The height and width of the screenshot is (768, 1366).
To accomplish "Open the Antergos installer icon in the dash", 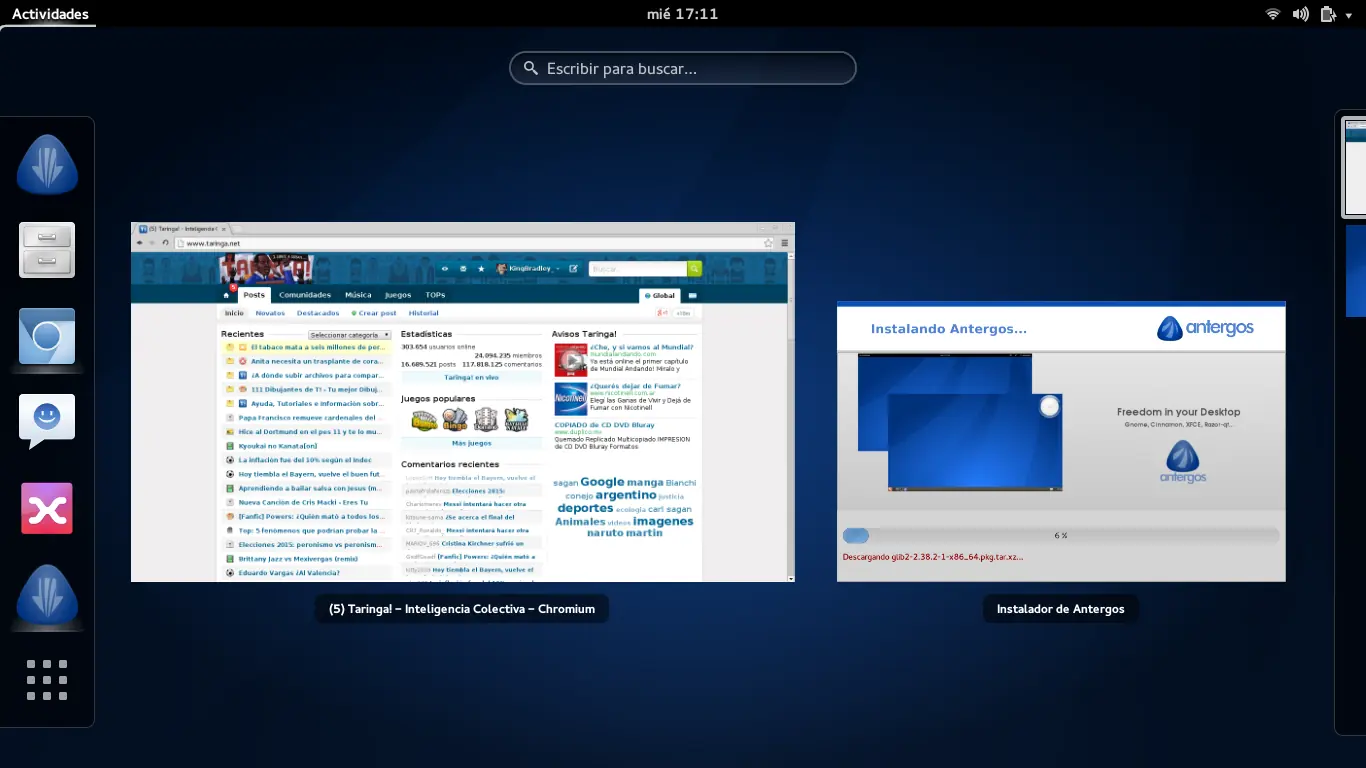I will tap(47, 165).
